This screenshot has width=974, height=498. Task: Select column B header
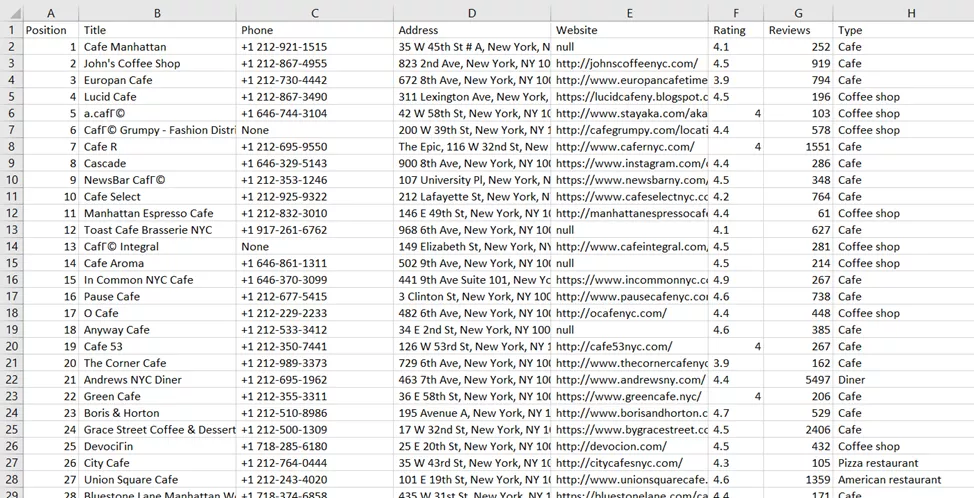(157, 13)
